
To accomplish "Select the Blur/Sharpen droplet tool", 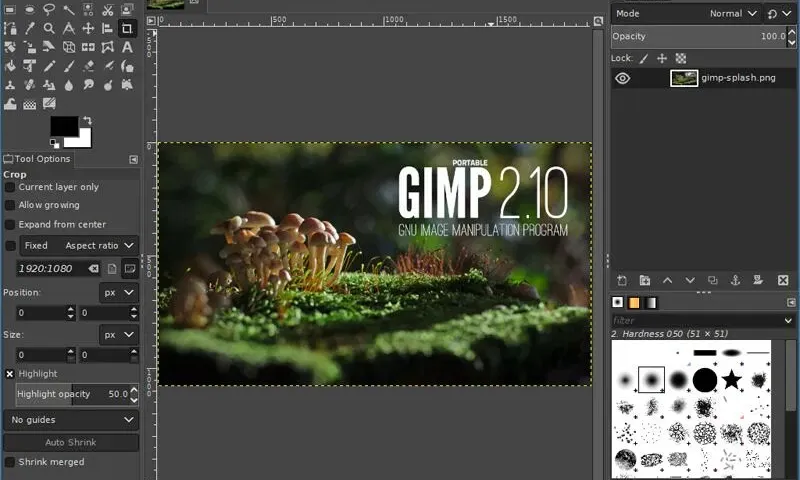I will [68, 85].
